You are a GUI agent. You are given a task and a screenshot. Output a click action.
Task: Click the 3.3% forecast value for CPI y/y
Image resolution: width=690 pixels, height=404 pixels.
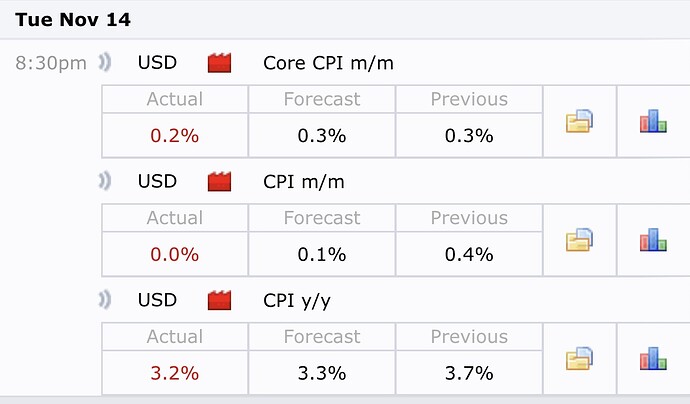(322, 373)
